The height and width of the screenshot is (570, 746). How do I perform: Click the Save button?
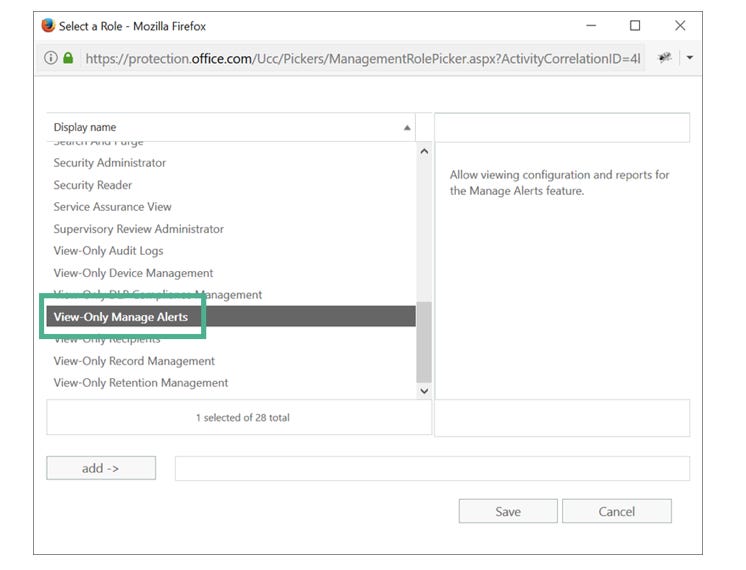tap(508, 511)
